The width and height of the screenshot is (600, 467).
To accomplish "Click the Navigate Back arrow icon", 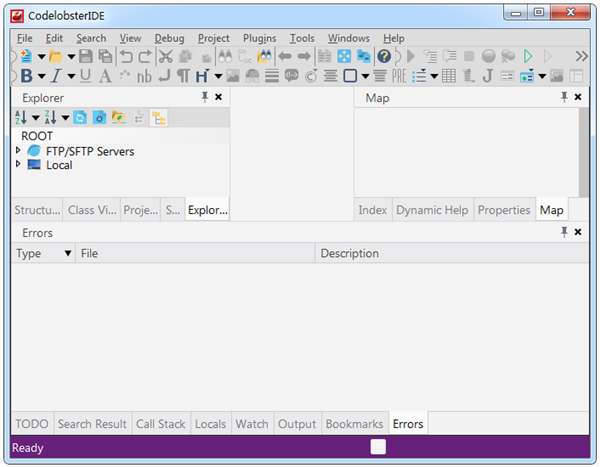I will tap(285, 57).
